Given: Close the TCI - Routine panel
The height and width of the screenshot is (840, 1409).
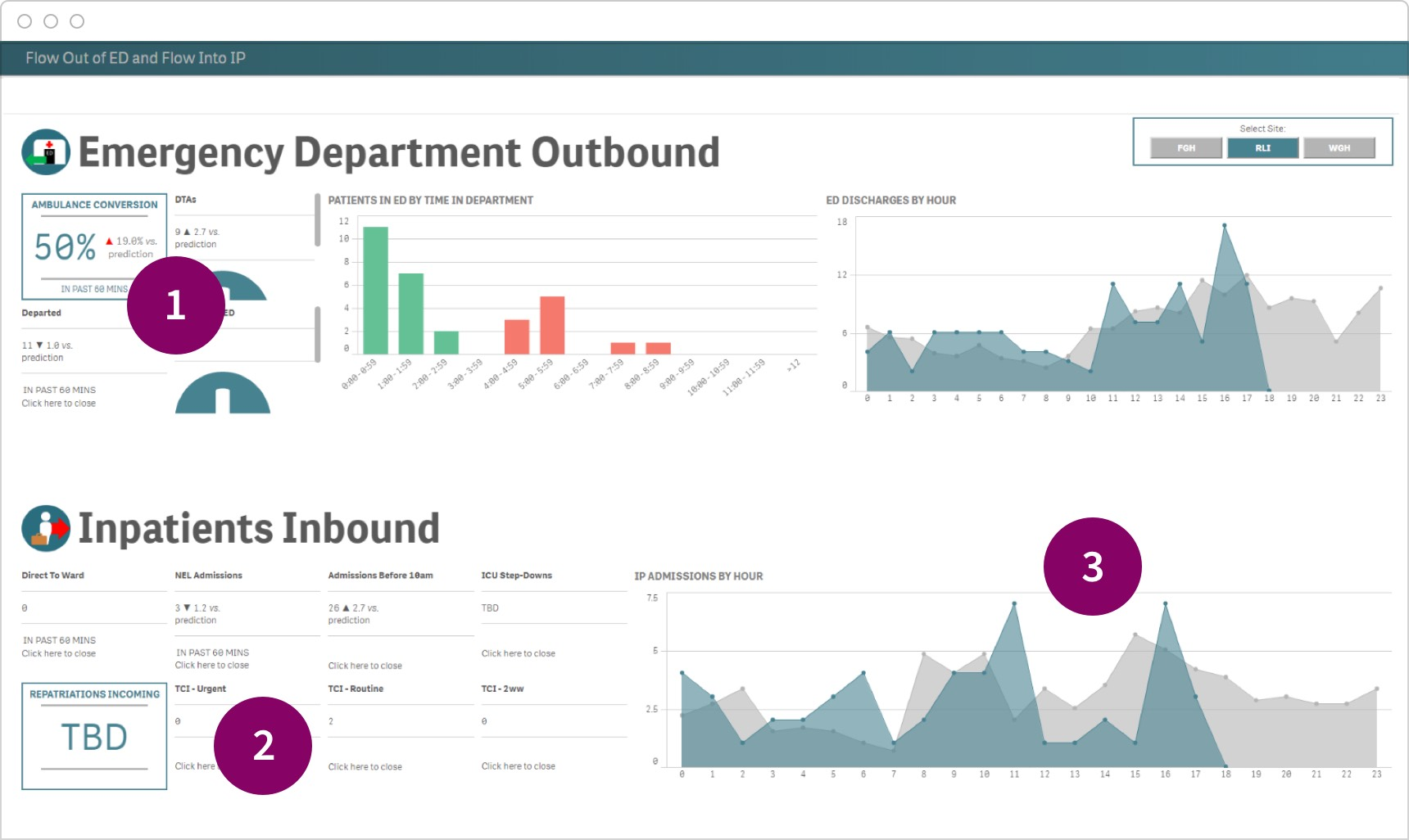Looking at the screenshot, I should pyautogui.click(x=364, y=766).
